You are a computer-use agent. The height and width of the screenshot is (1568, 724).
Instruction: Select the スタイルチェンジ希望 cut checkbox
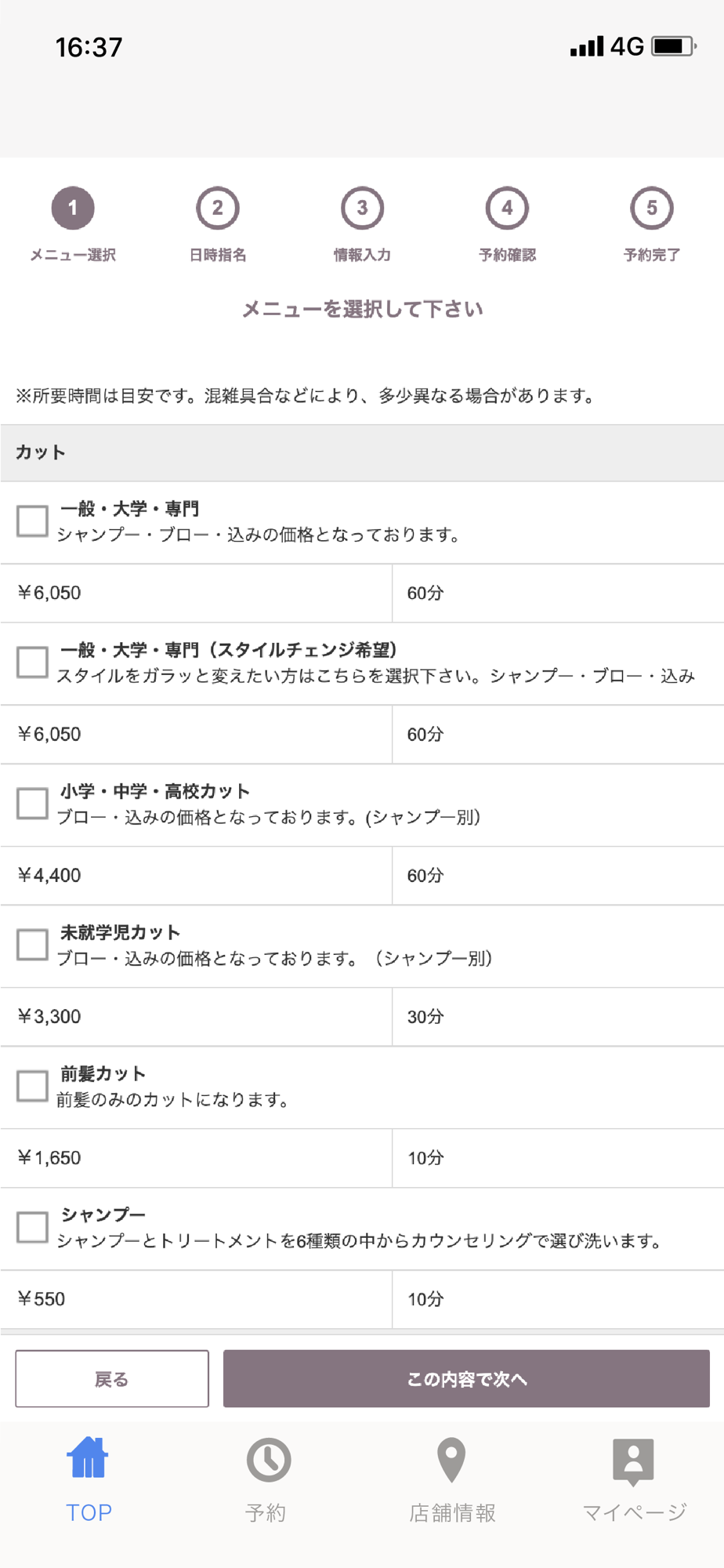33,662
